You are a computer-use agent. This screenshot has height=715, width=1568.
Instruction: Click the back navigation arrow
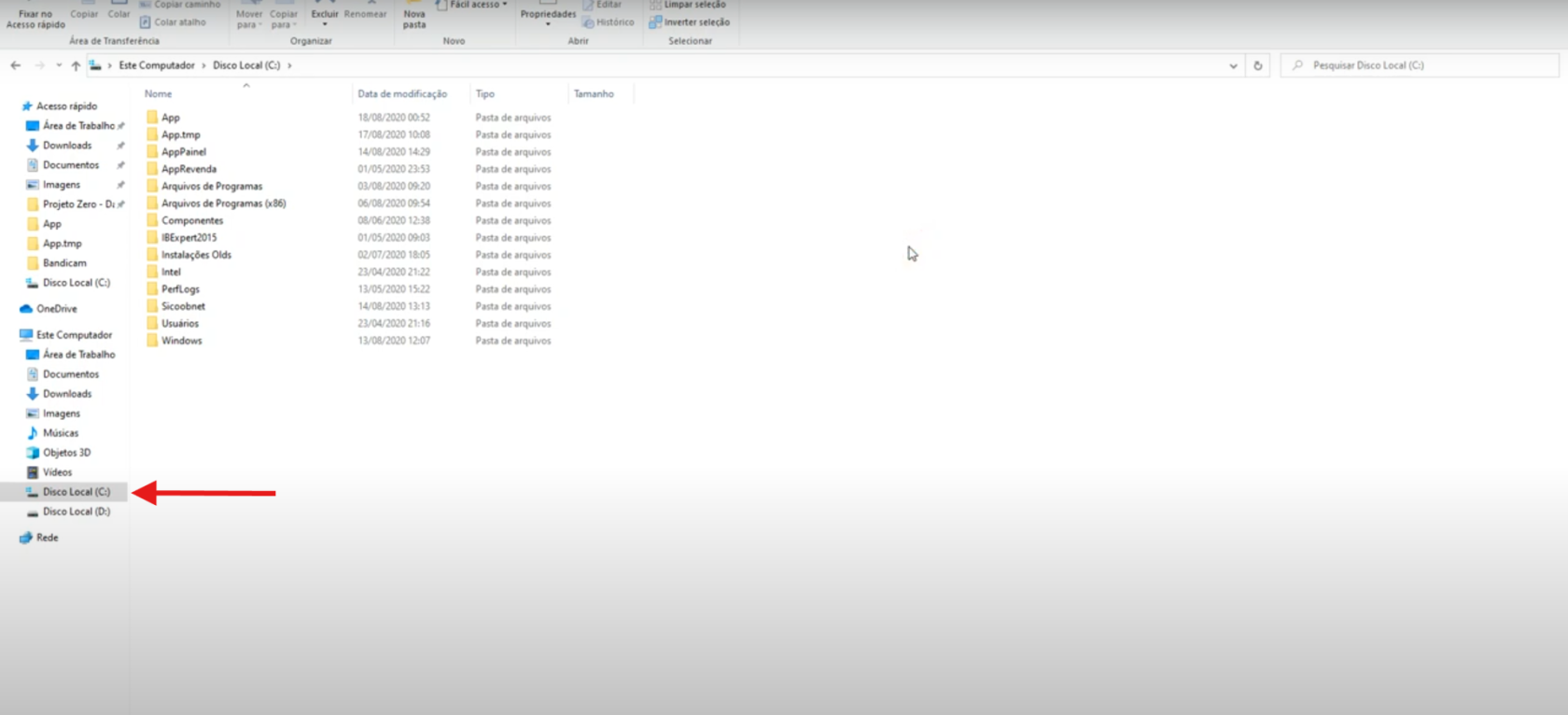click(x=15, y=65)
